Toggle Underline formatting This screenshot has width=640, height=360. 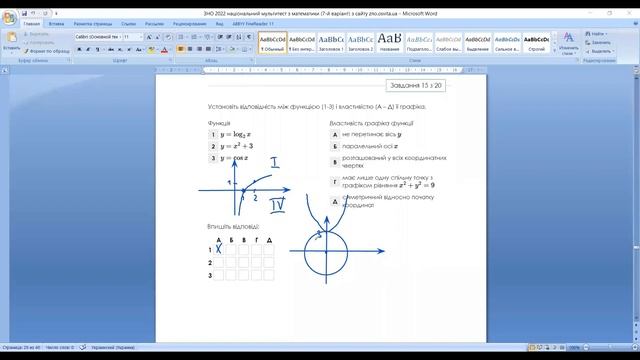tap(97, 49)
